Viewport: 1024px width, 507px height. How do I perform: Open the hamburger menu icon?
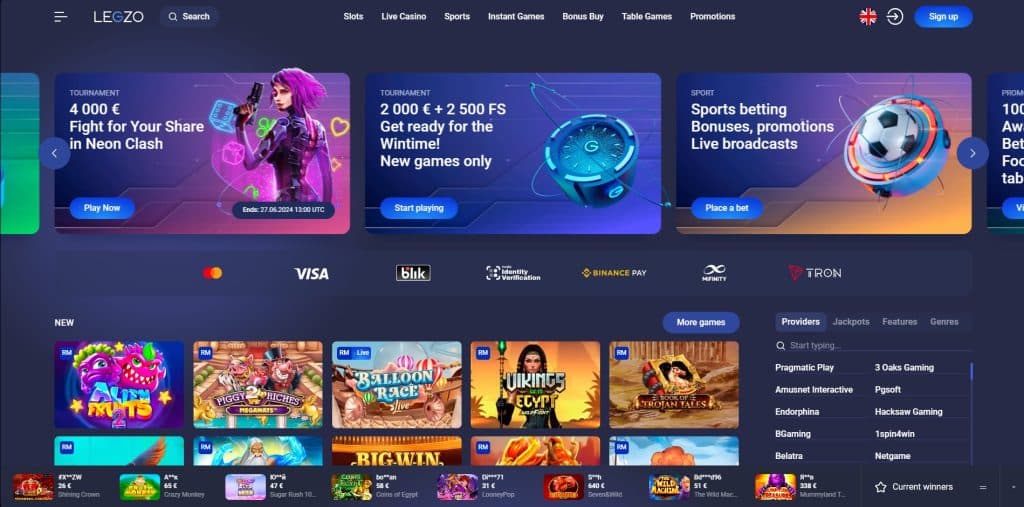[x=61, y=17]
